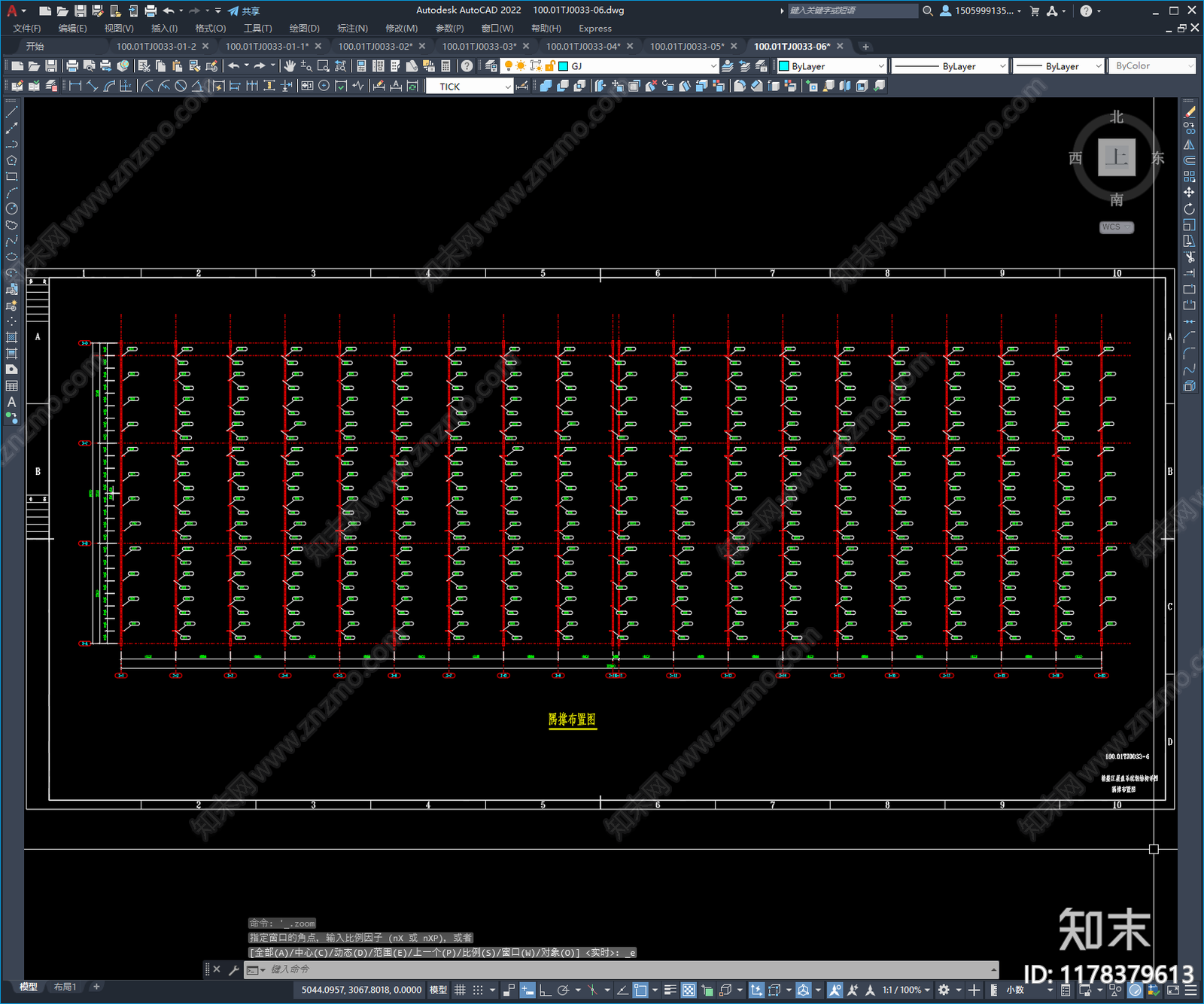Open the 标注(N) menu
Image resolution: width=1204 pixels, height=1004 pixels.
coord(352,29)
